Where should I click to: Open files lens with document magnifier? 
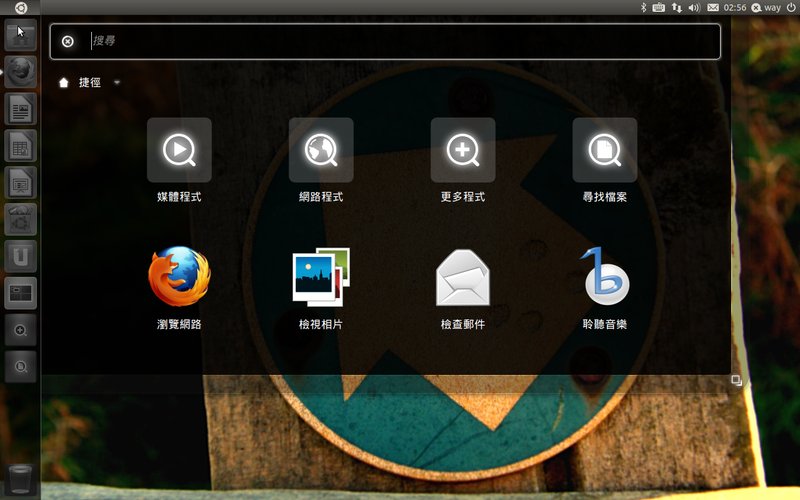[20, 366]
